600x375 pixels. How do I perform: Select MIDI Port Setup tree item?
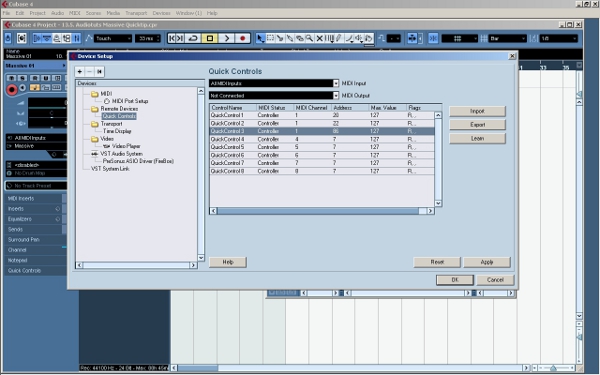coord(130,101)
